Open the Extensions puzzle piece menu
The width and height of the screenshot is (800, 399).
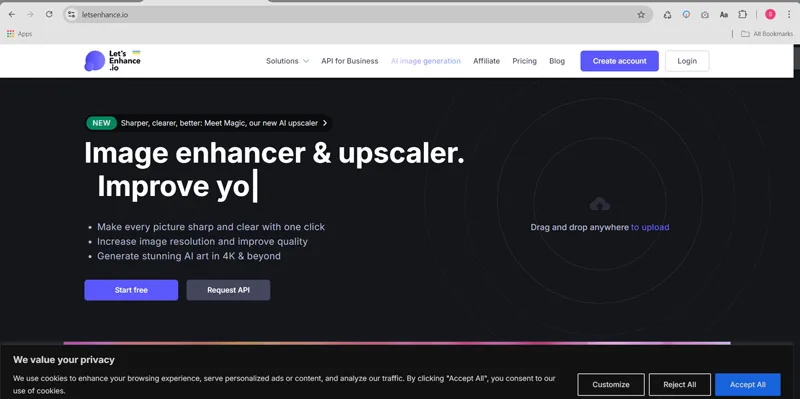(x=742, y=15)
